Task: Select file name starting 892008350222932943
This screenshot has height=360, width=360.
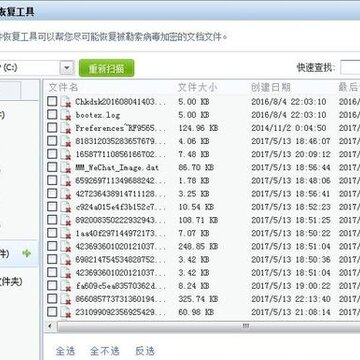Action: (121, 220)
